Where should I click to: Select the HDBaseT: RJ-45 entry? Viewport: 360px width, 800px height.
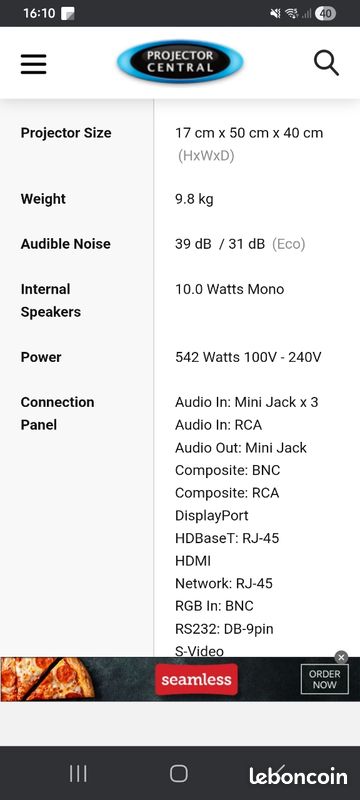[227, 538]
